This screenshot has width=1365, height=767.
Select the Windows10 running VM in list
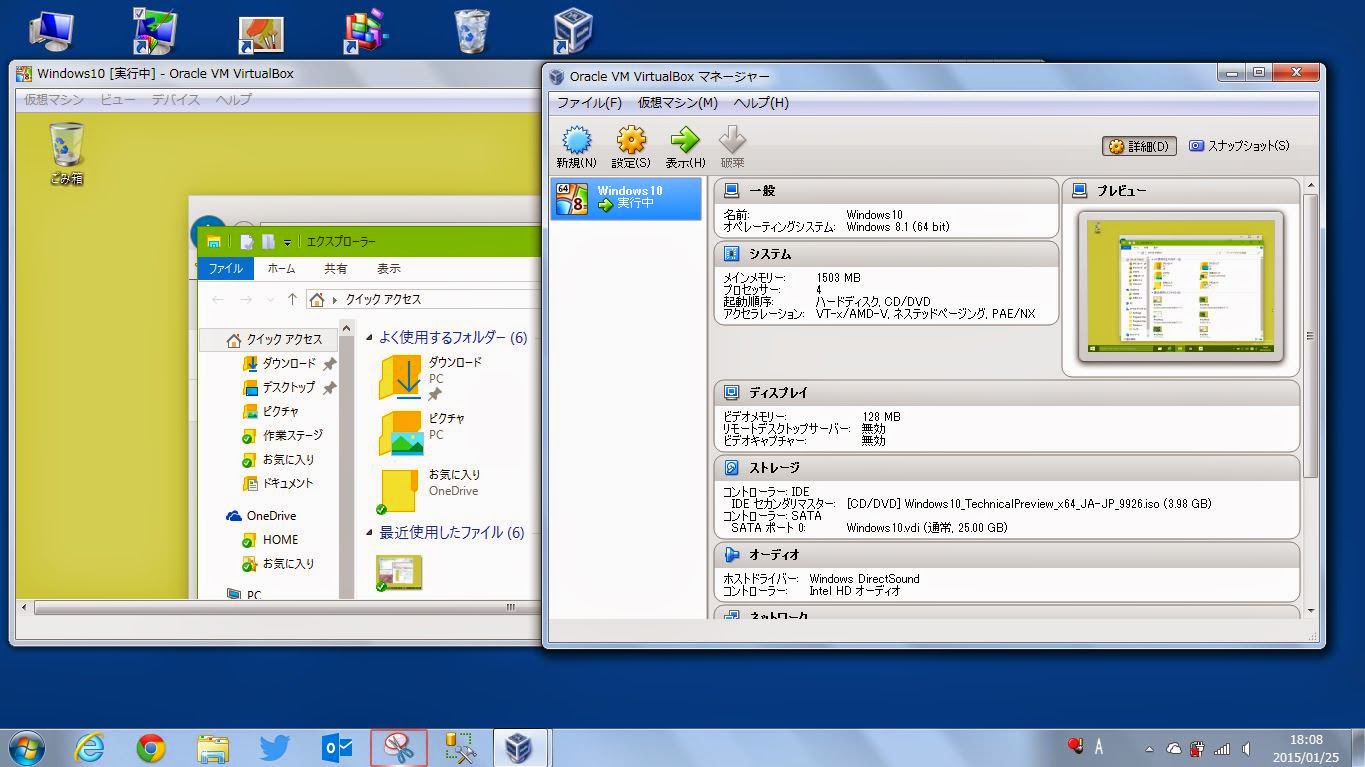click(627, 199)
